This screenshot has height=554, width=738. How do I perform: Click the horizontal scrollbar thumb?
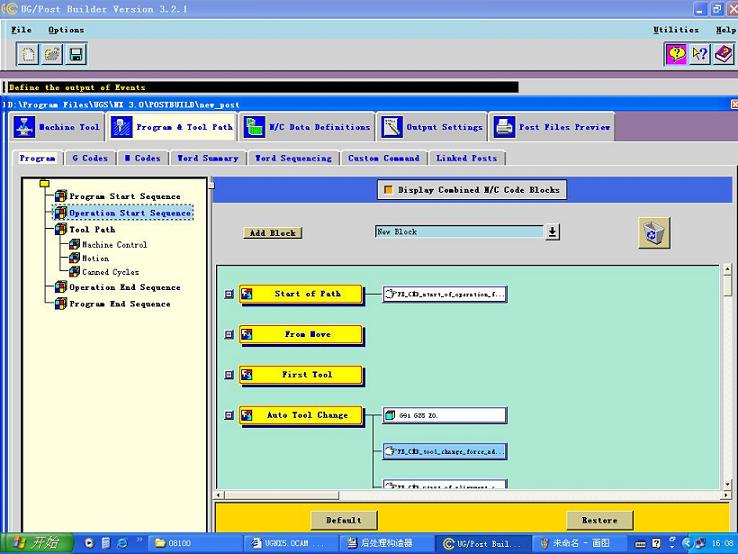[281, 495]
